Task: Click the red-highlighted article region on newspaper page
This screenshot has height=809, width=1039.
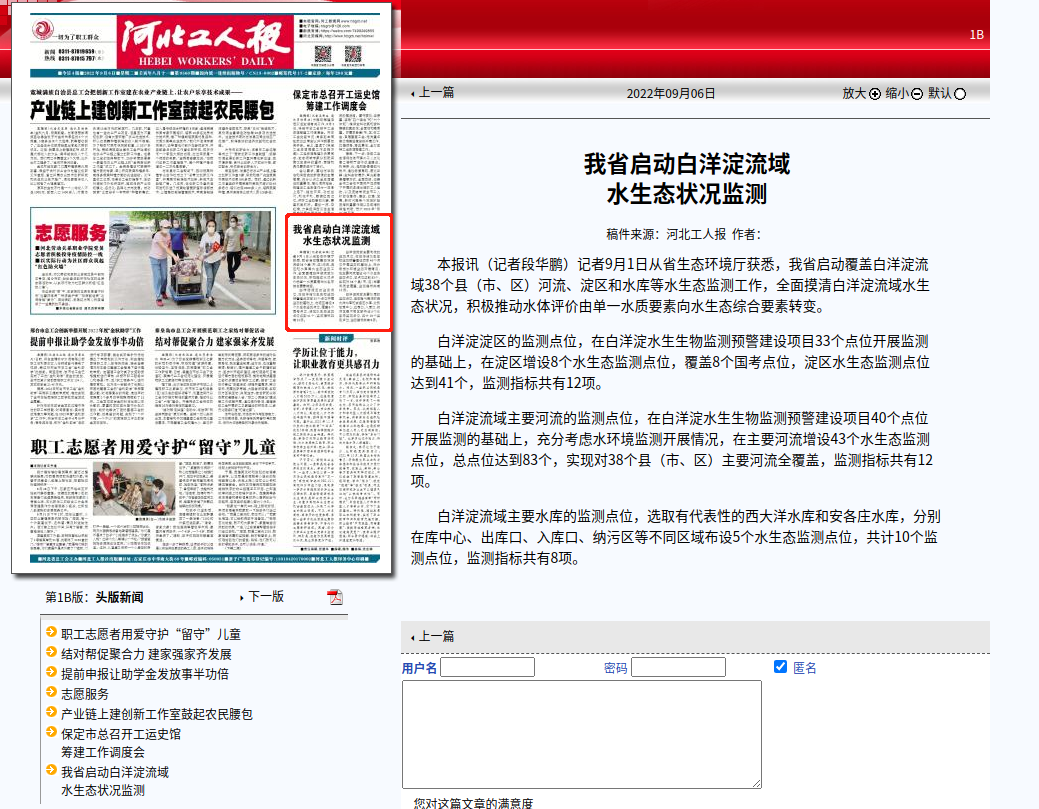Action: pos(338,272)
